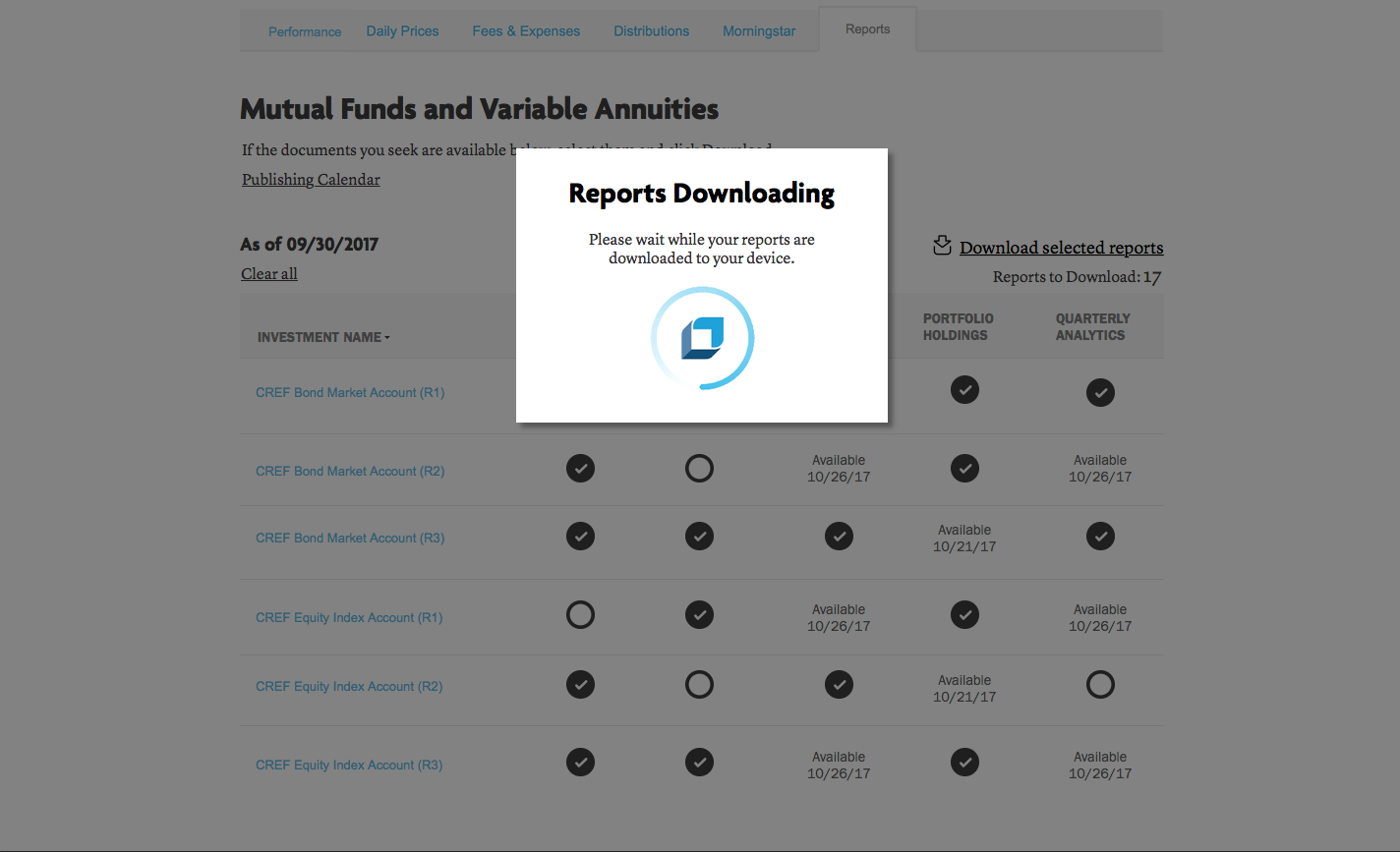Go to the Distributions tab
Image resolution: width=1400 pixels, height=852 pixels.
651,31
